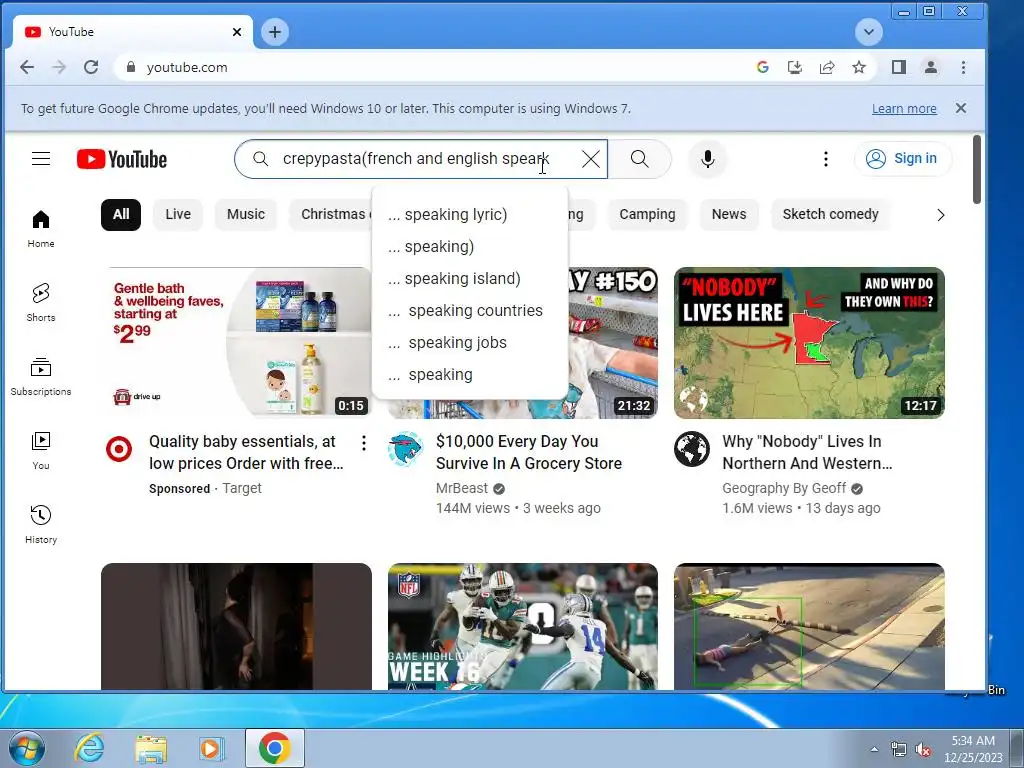Choose the last suggestion '... speaking'
Screen dimensions: 1024x768
tap(470, 374)
